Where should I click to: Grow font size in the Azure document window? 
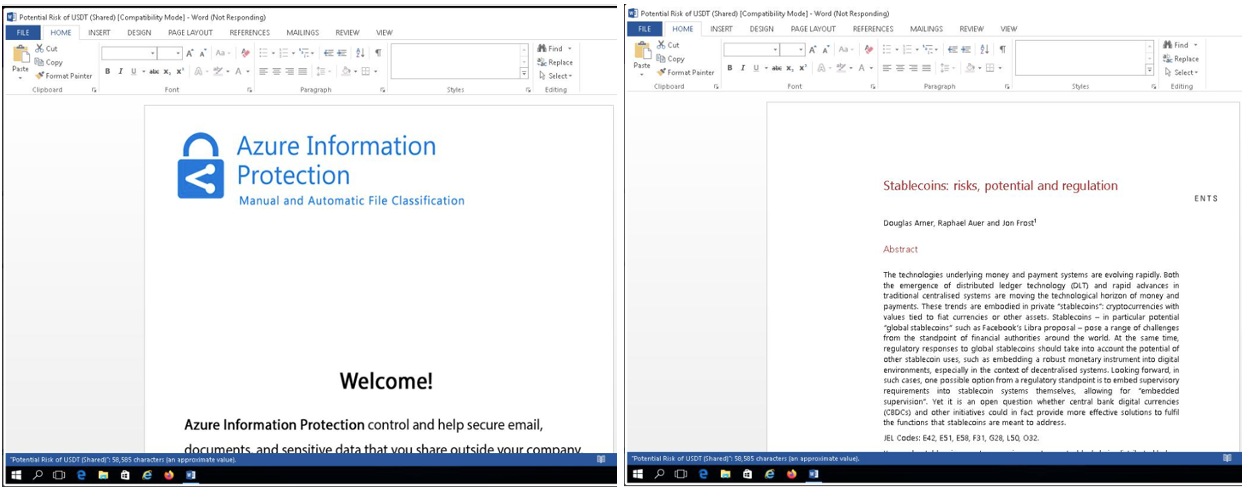190,53
